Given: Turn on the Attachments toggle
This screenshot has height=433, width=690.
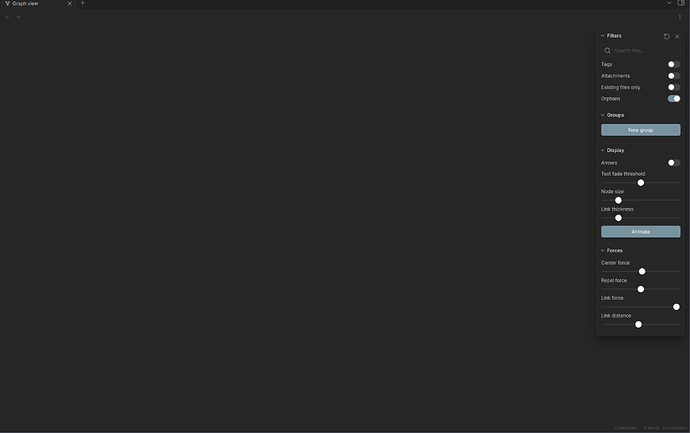Looking at the screenshot, I should pyautogui.click(x=673, y=76).
